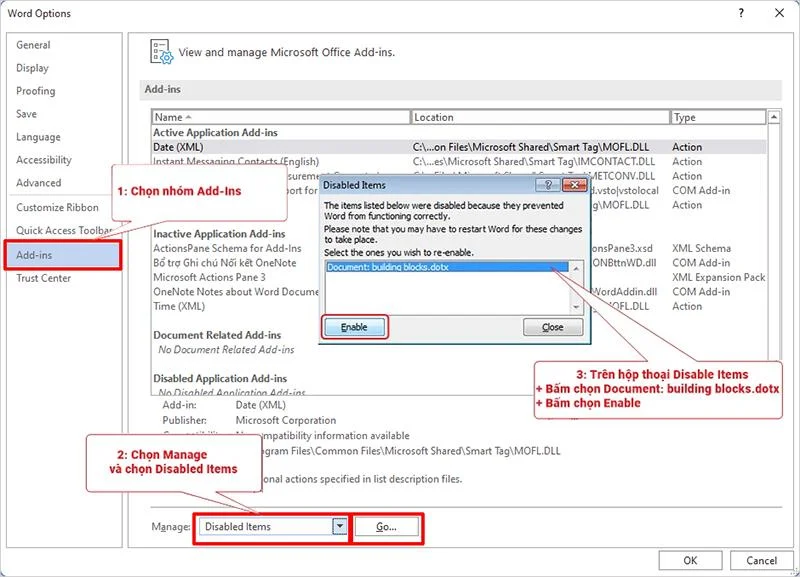Click the Go... button
The width and height of the screenshot is (800, 577).
coord(386,526)
